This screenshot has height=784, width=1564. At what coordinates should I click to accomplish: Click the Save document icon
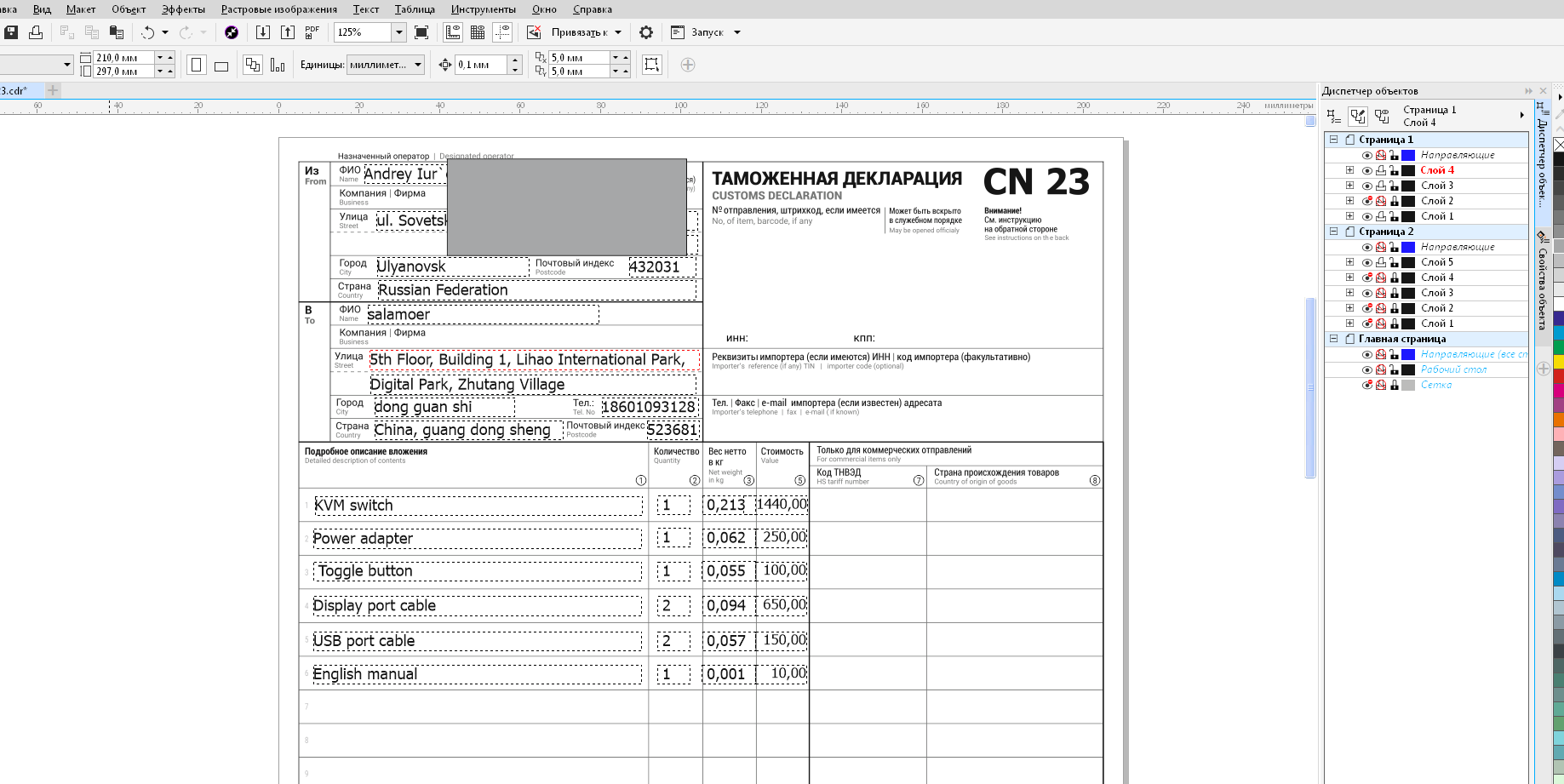(x=11, y=32)
